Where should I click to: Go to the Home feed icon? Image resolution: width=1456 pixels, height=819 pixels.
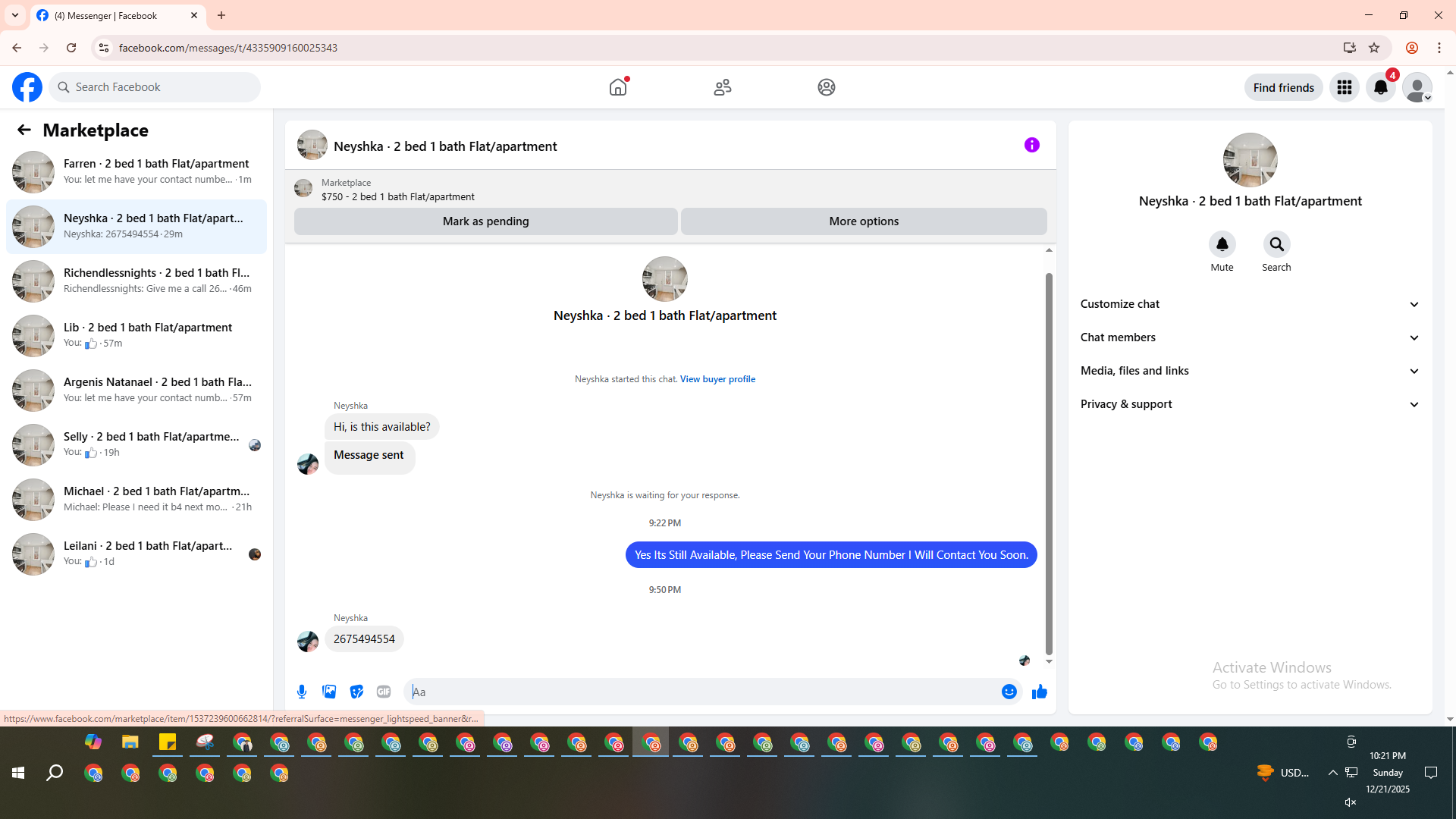click(618, 87)
